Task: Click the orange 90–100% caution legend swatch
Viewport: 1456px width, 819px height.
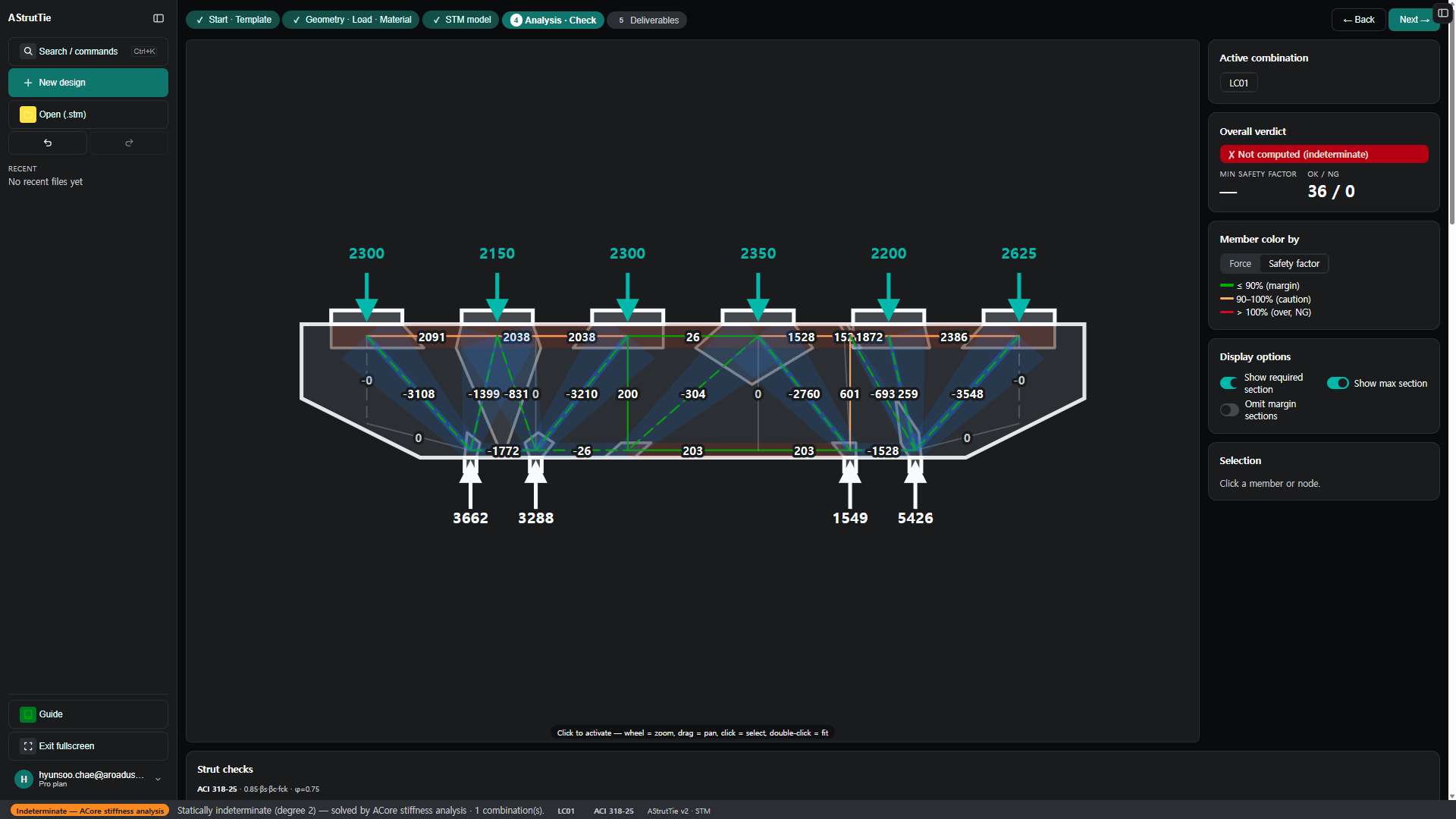Action: pyautogui.click(x=1226, y=300)
